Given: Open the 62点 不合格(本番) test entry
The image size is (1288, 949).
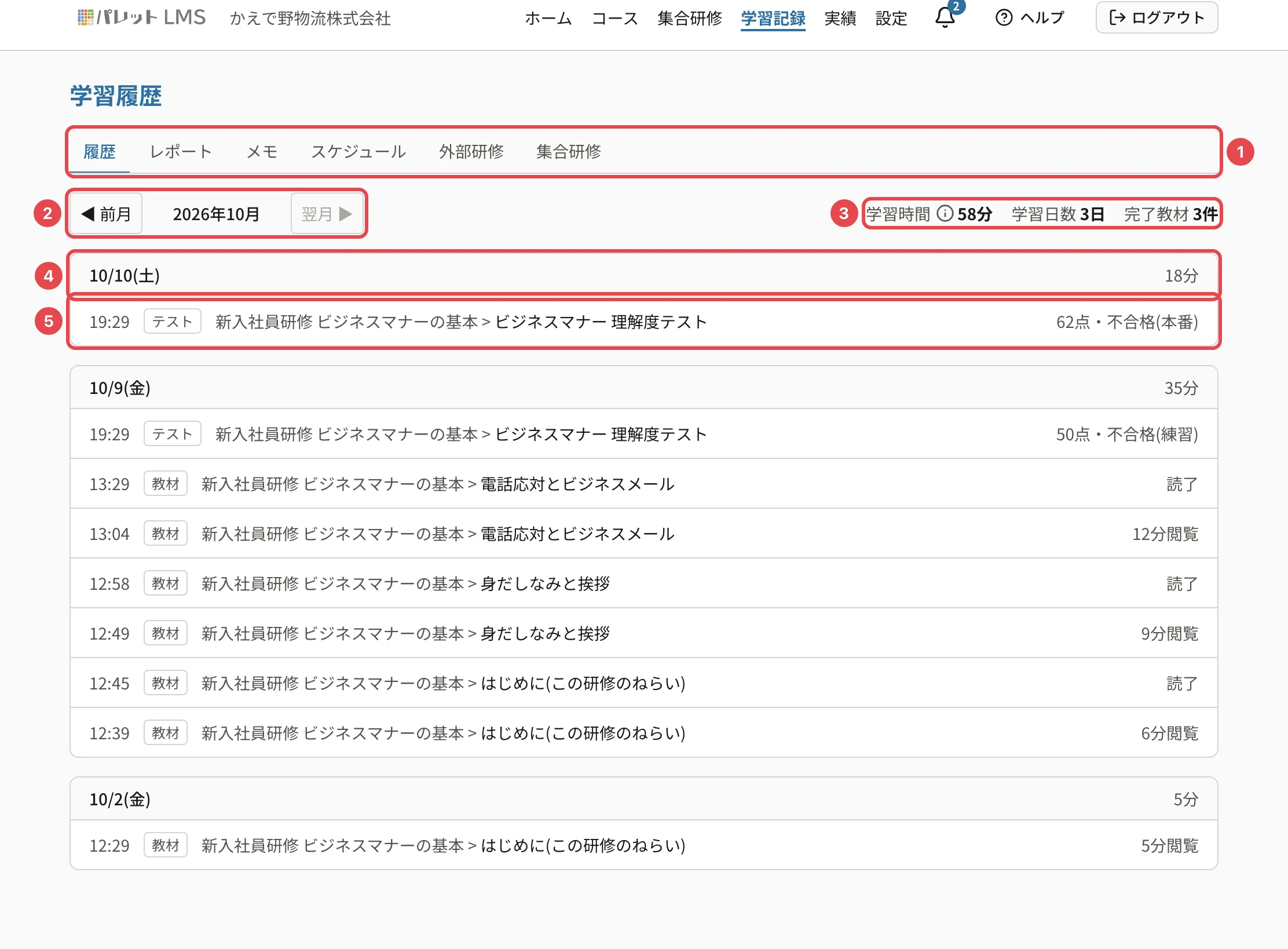Looking at the screenshot, I should (644, 322).
